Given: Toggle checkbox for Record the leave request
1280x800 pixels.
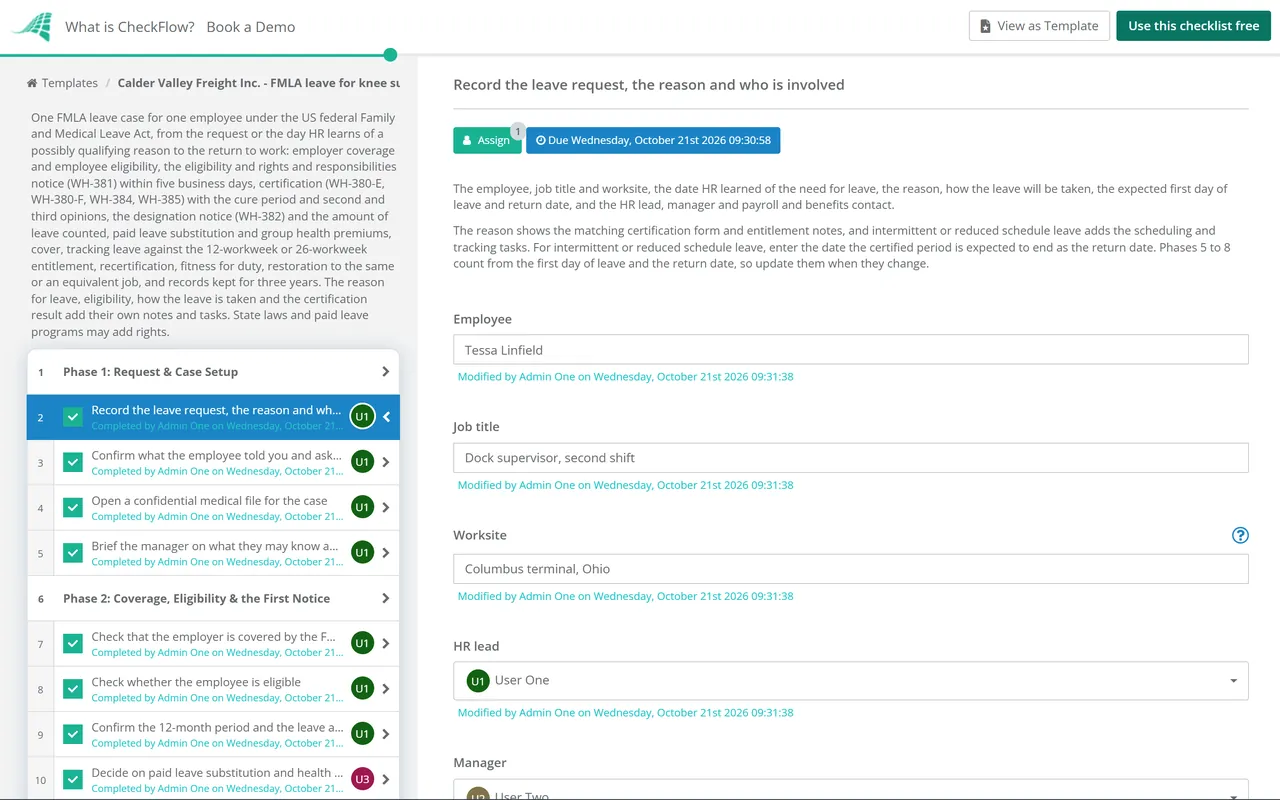Looking at the screenshot, I should tap(73, 417).
